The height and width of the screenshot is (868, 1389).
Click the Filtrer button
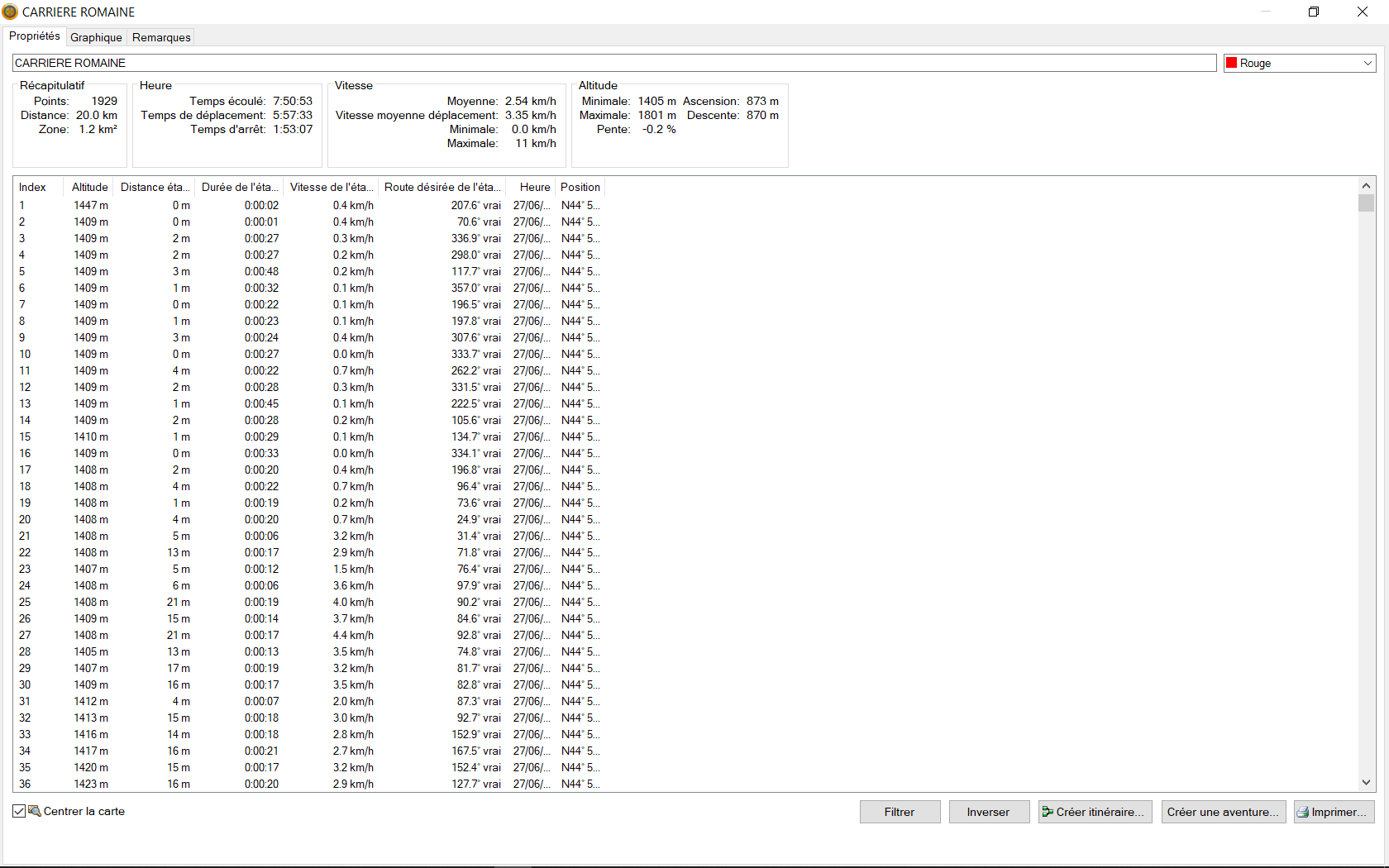pos(900,812)
